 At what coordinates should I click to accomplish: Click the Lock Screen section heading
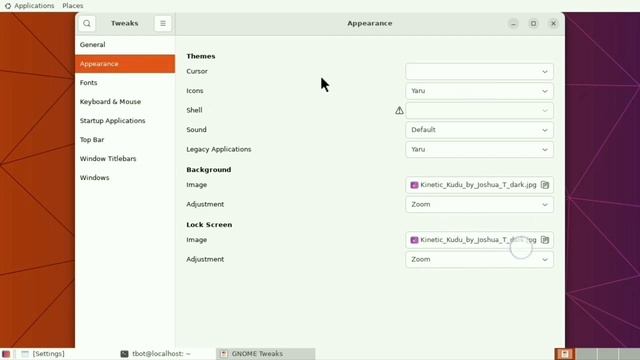click(x=209, y=225)
